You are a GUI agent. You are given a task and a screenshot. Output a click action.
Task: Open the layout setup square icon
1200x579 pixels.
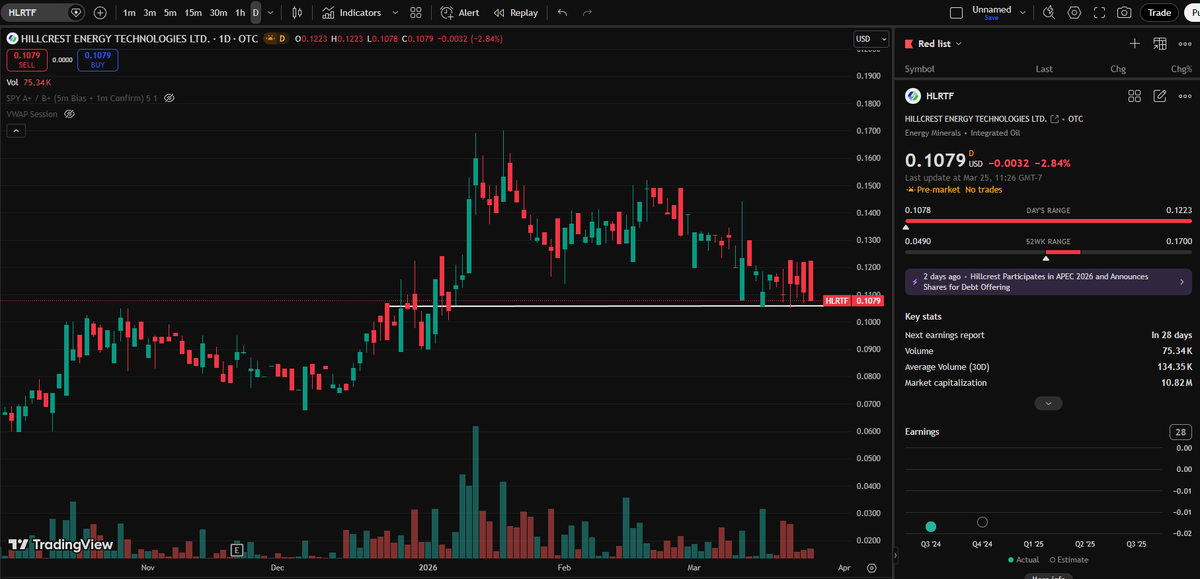pos(956,13)
